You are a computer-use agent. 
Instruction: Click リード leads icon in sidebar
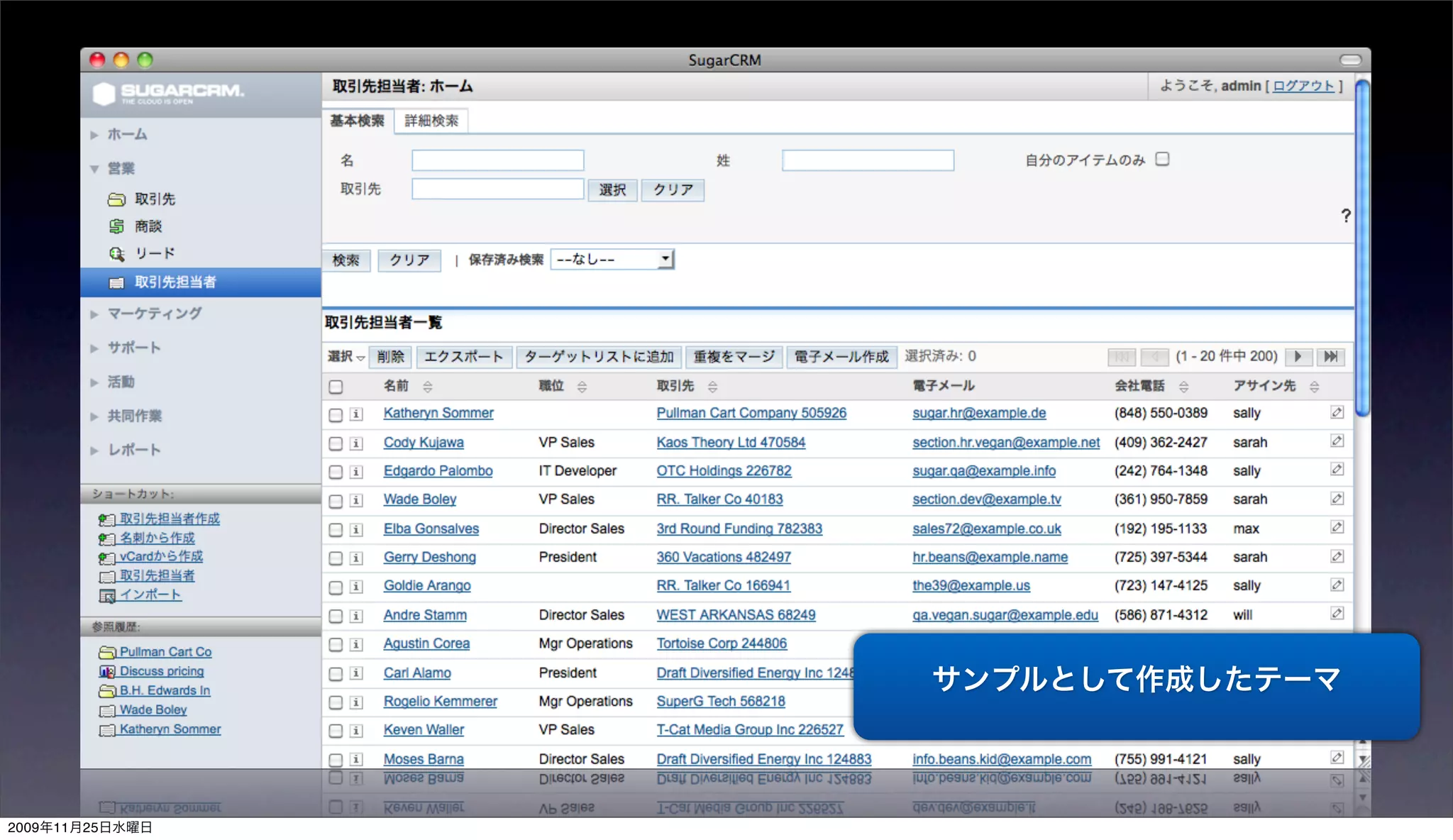[x=116, y=253]
